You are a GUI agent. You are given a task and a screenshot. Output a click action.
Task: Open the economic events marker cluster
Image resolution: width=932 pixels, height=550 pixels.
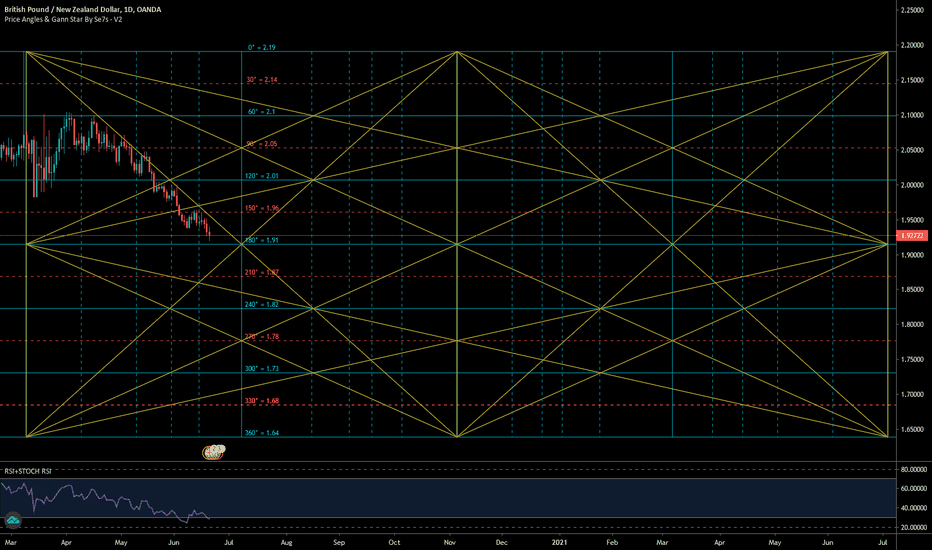click(214, 452)
